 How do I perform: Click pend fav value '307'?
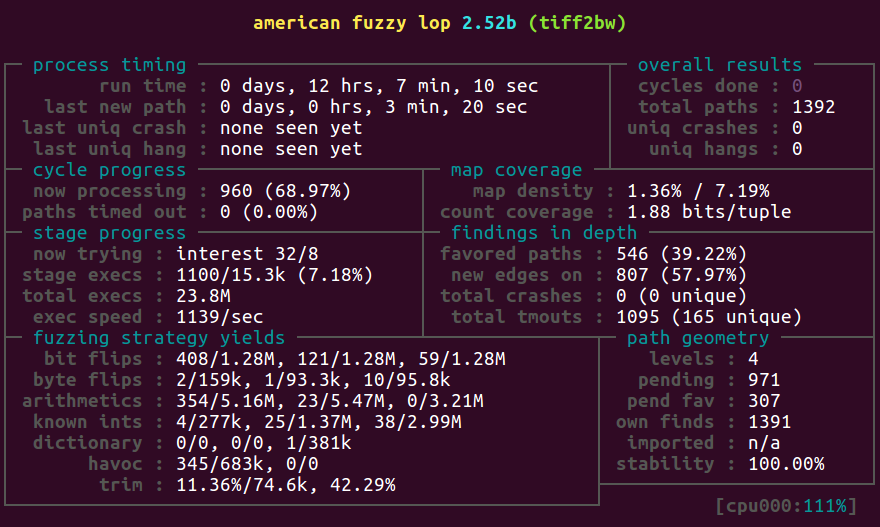[764, 401]
